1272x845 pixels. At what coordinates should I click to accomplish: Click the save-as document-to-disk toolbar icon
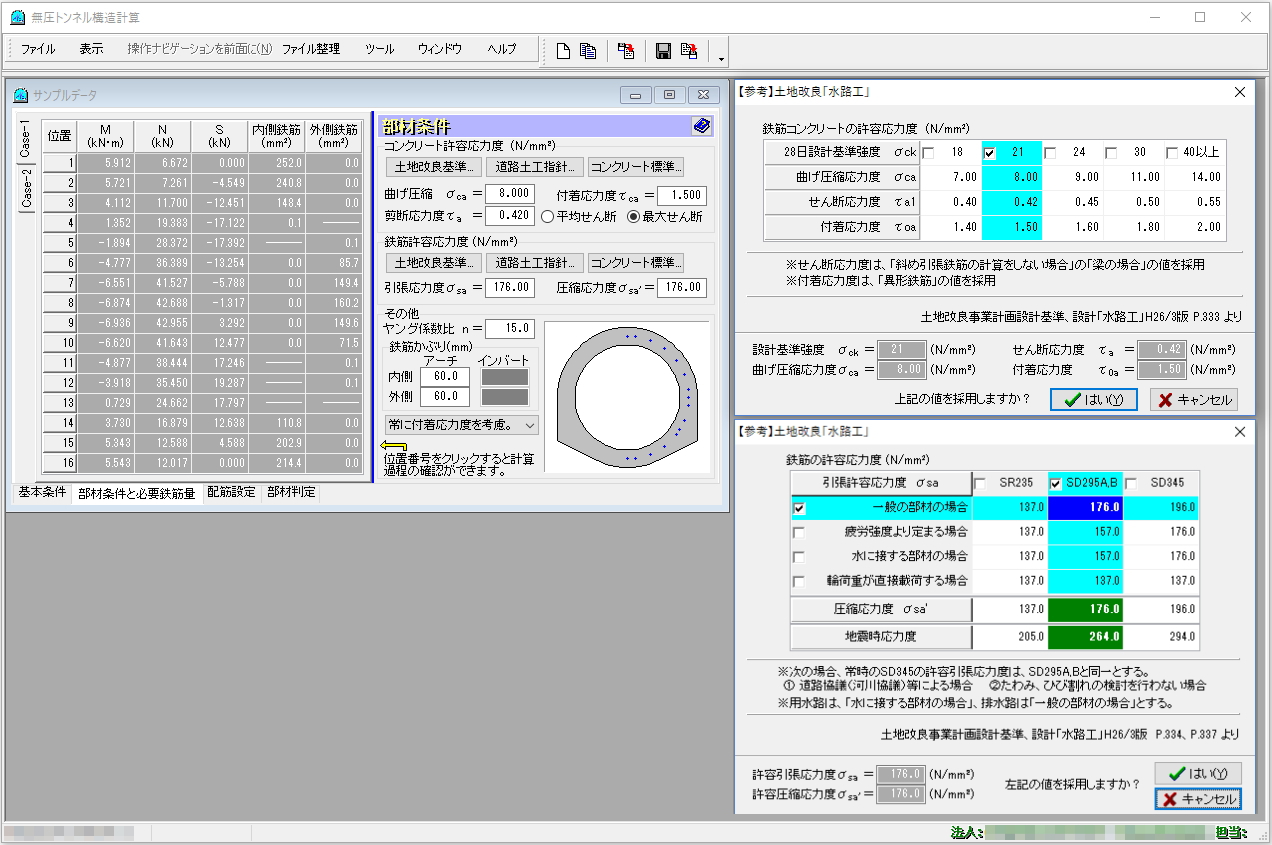(689, 51)
